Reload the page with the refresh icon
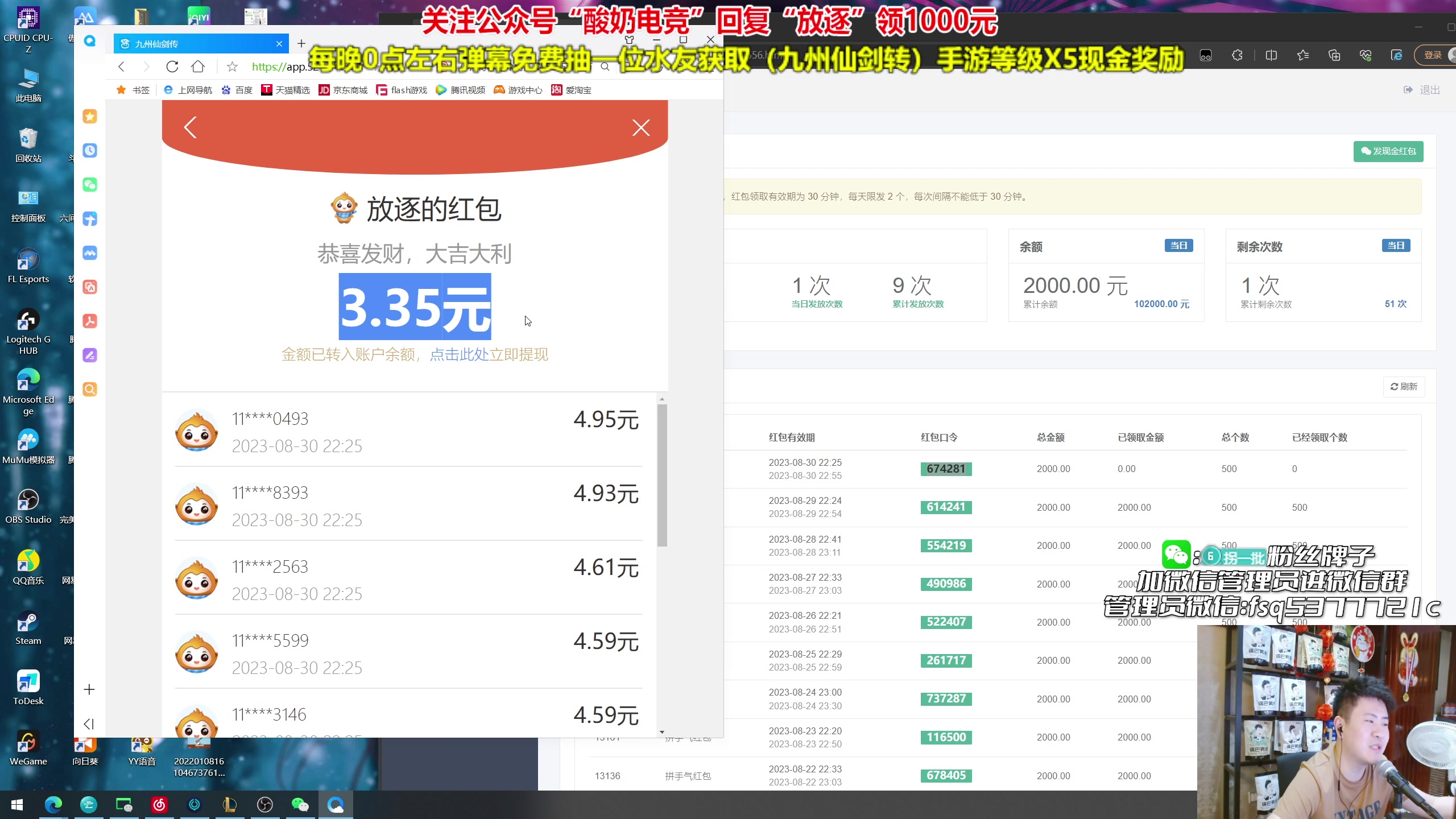This screenshot has width=1456, height=819. point(172,67)
